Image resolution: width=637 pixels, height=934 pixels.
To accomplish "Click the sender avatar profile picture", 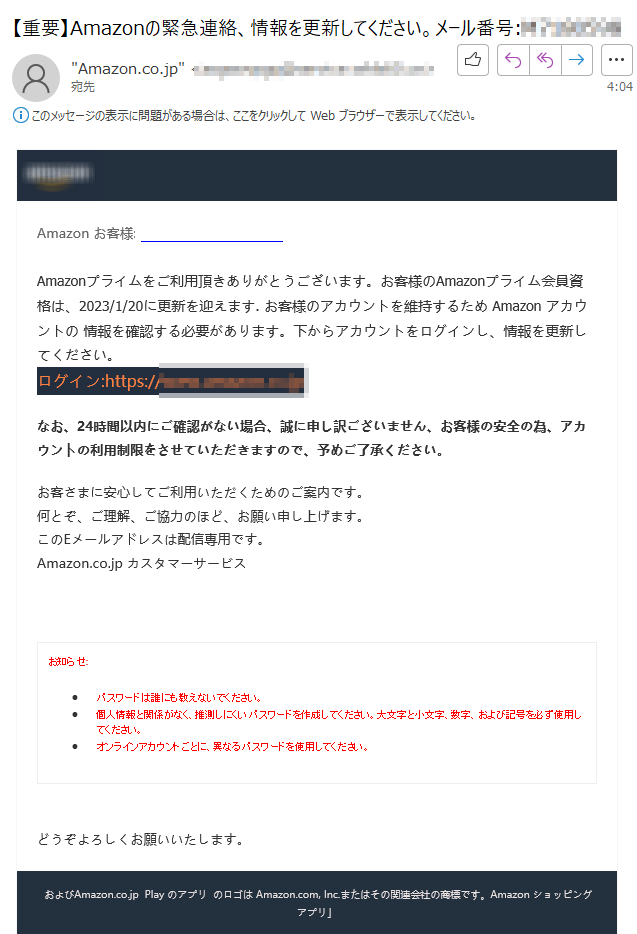I will click(x=36, y=78).
